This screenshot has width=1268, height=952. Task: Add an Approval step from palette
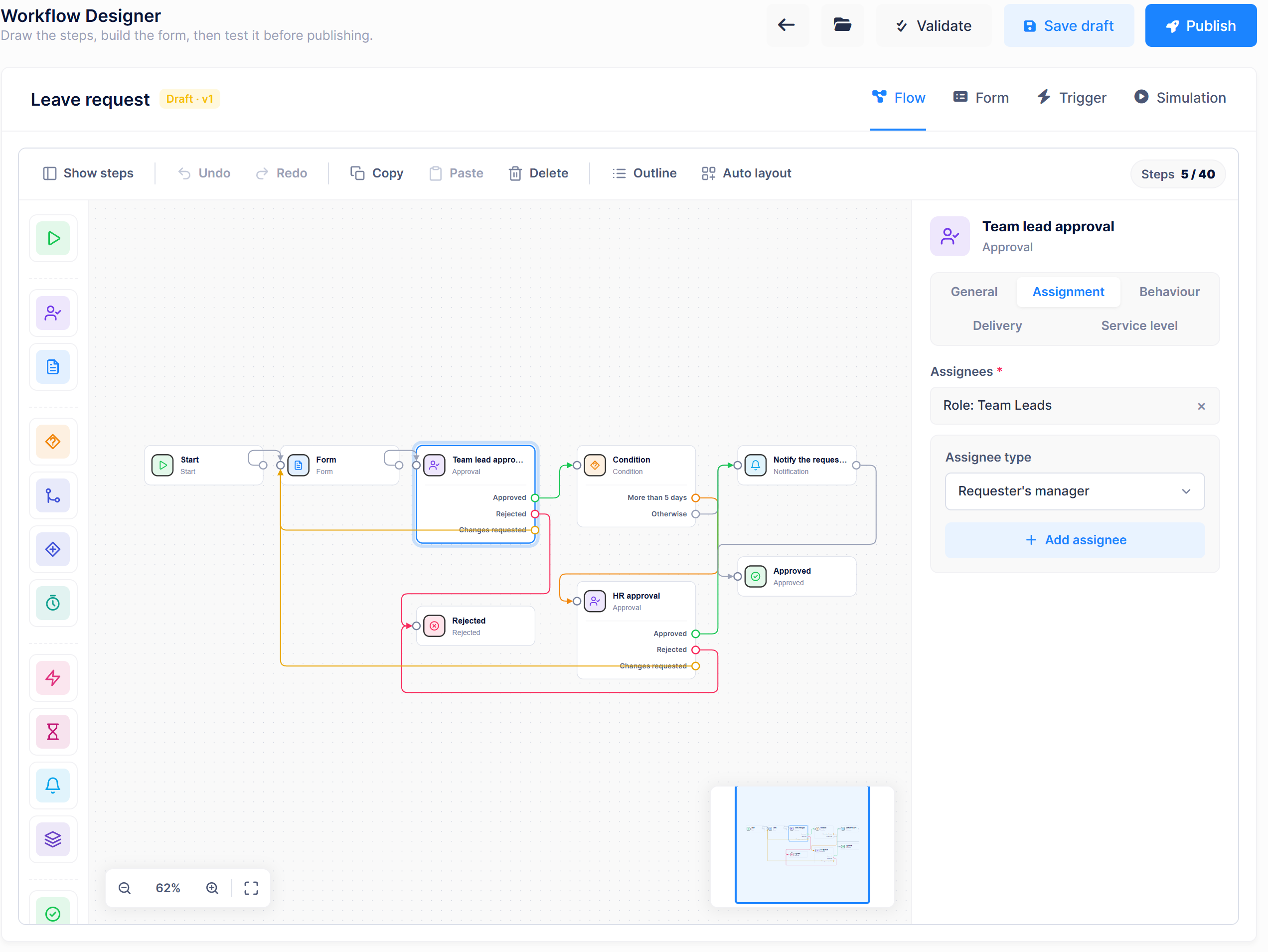(53, 313)
